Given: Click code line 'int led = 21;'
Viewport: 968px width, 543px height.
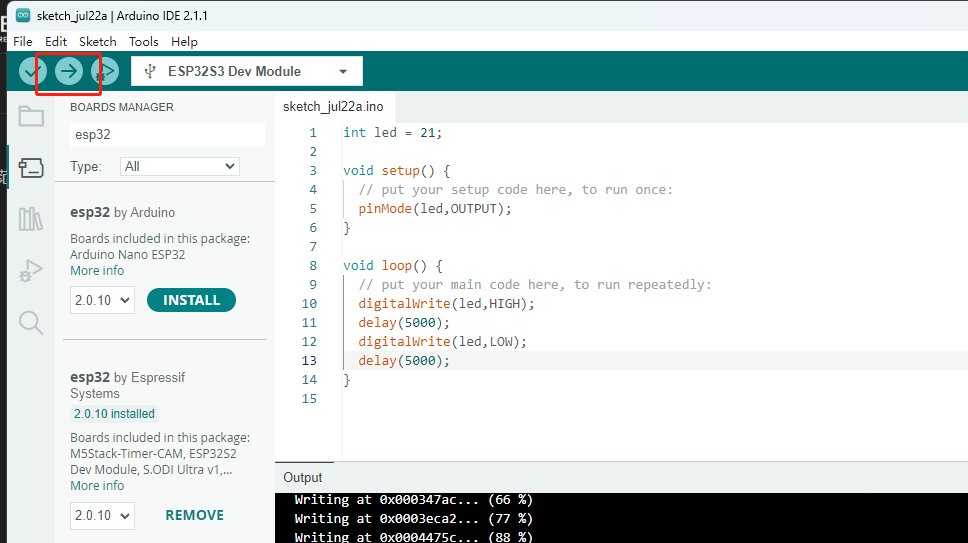Looking at the screenshot, I should [393, 133].
